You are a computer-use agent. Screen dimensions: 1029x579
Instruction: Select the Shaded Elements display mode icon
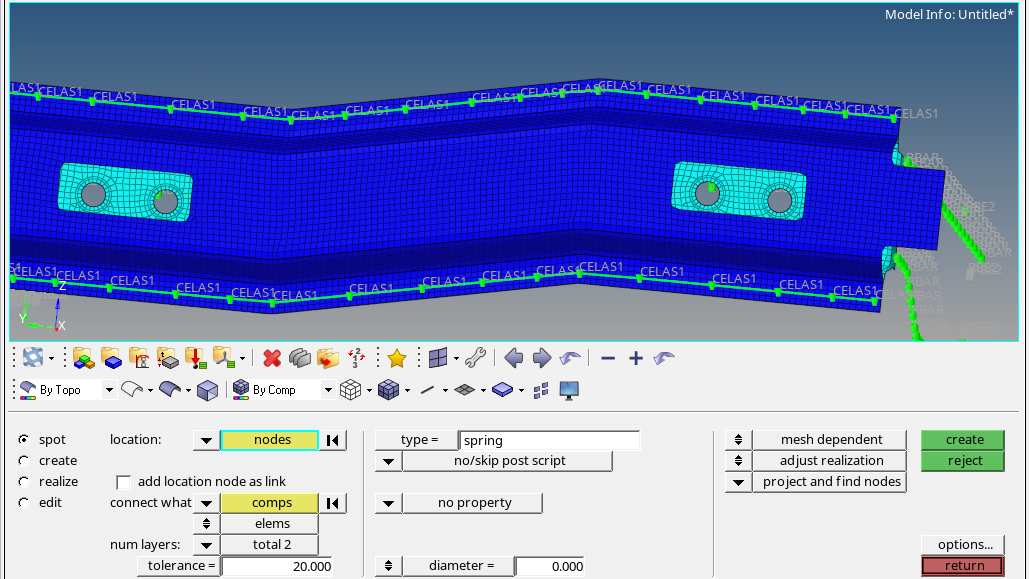(x=388, y=390)
